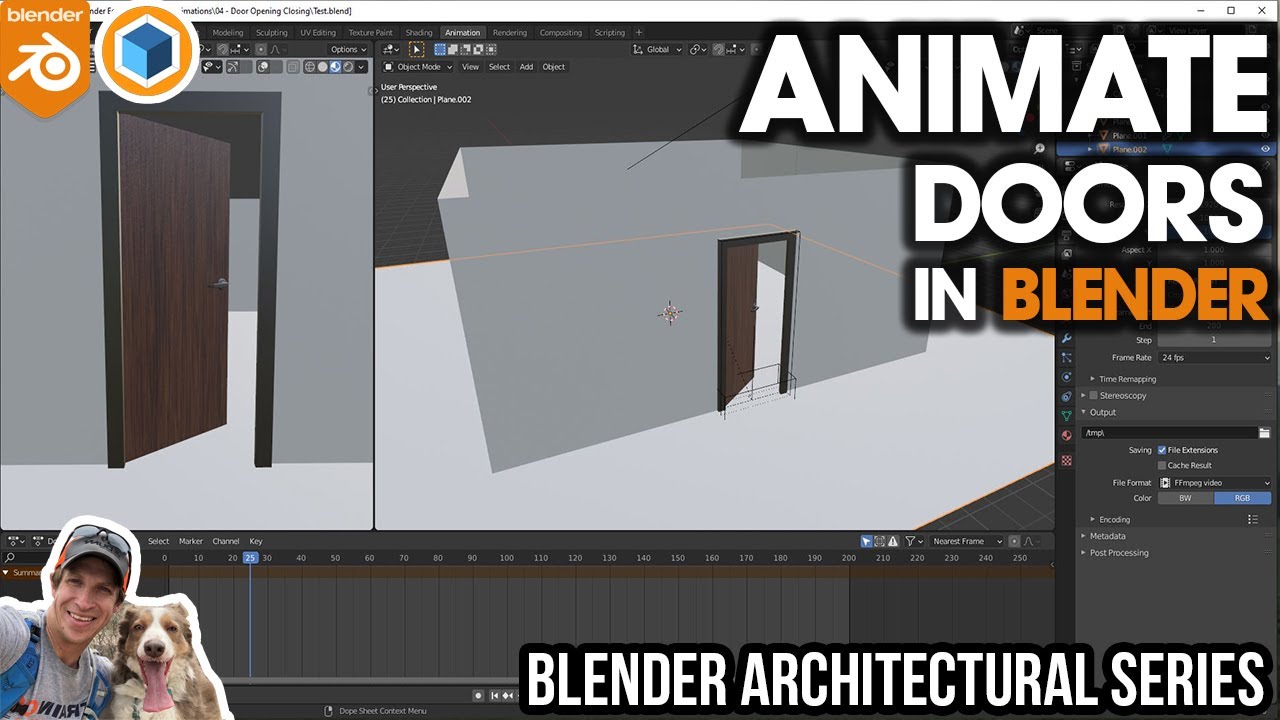Image resolution: width=1280 pixels, height=720 pixels.
Task: Switch to the Sculpting workspace tab
Action: tap(271, 32)
